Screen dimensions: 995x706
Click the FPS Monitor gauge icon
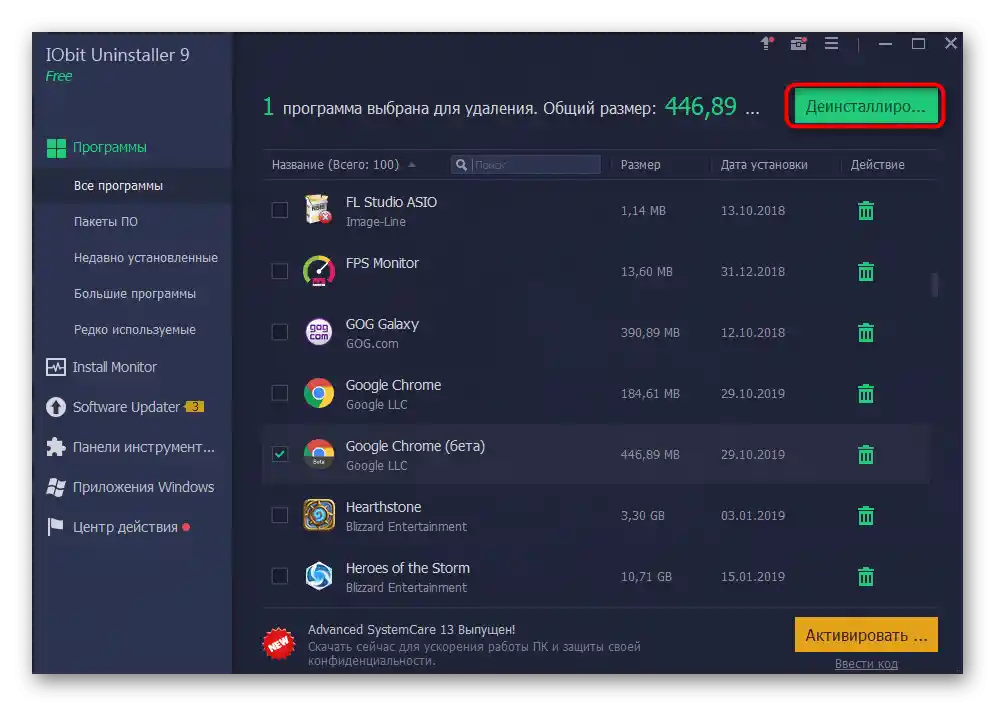pos(319,271)
